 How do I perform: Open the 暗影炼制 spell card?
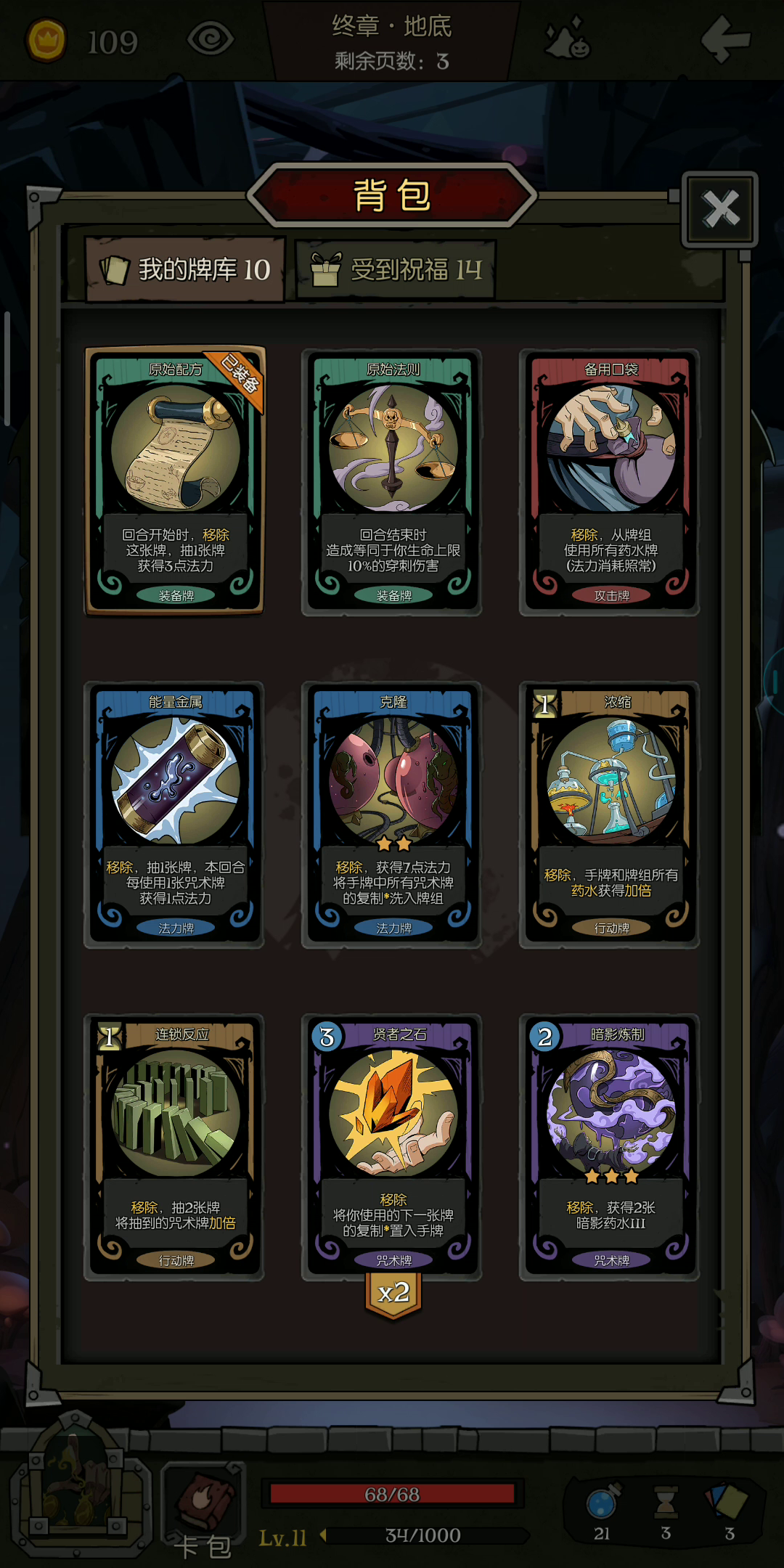pyautogui.click(x=610, y=1147)
